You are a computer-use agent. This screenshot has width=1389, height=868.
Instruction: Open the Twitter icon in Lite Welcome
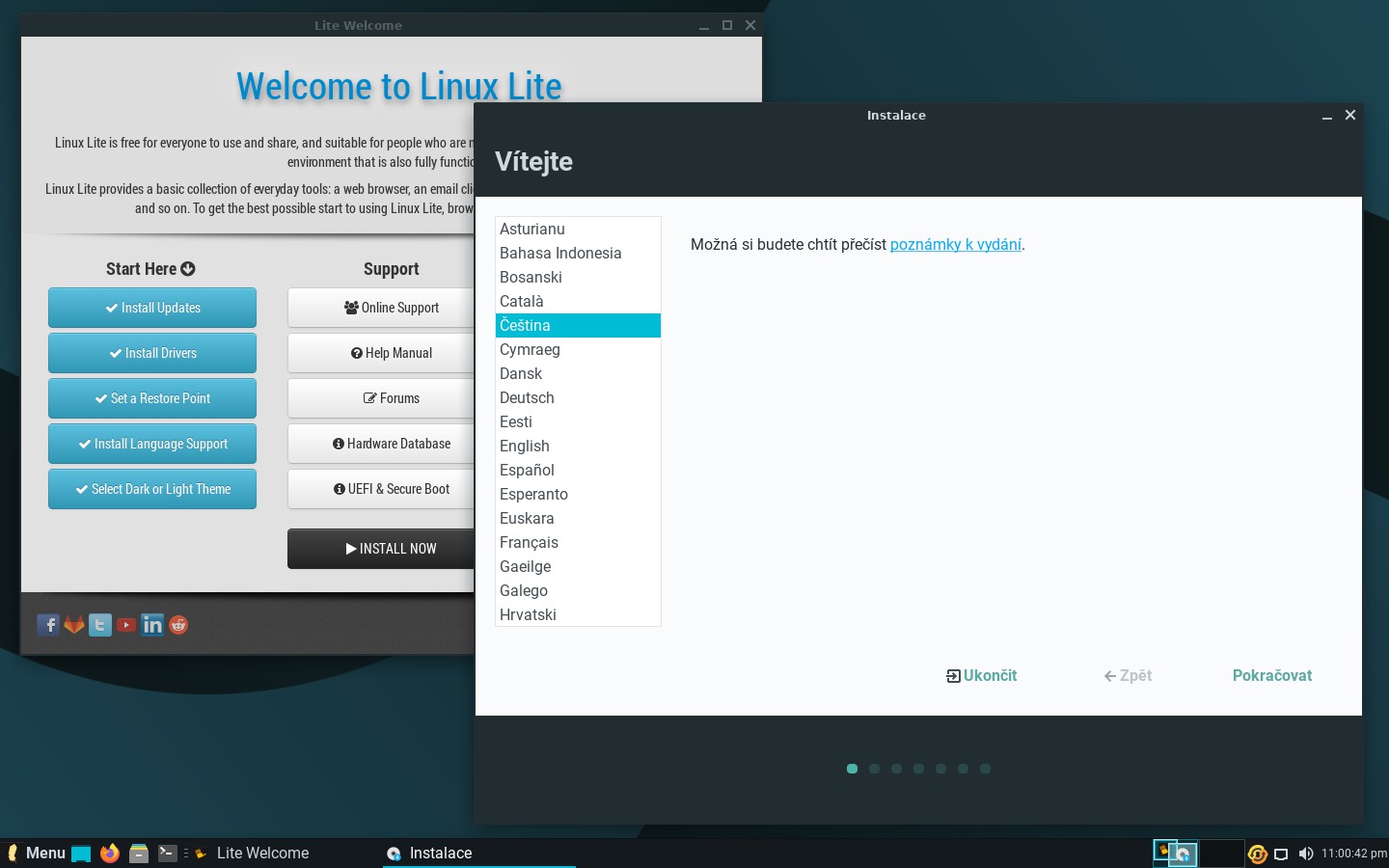pyautogui.click(x=100, y=625)
